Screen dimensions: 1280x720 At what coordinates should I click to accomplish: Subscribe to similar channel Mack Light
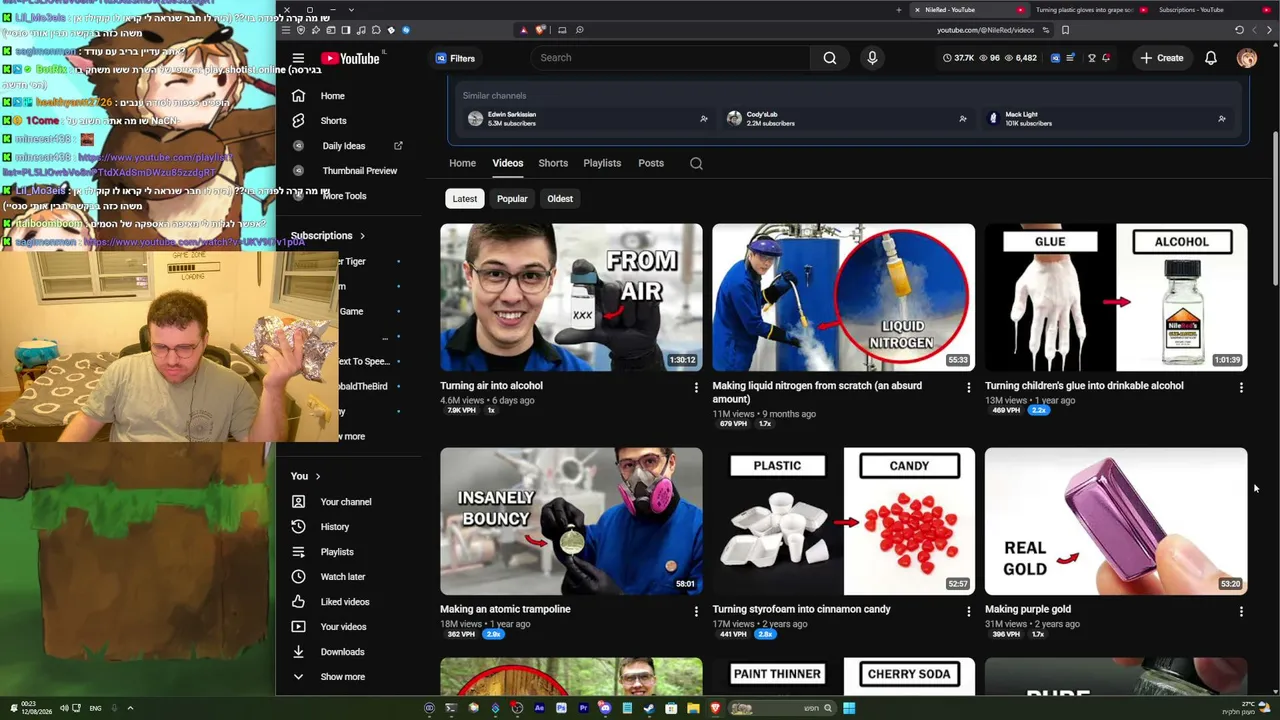point(1222,119)
